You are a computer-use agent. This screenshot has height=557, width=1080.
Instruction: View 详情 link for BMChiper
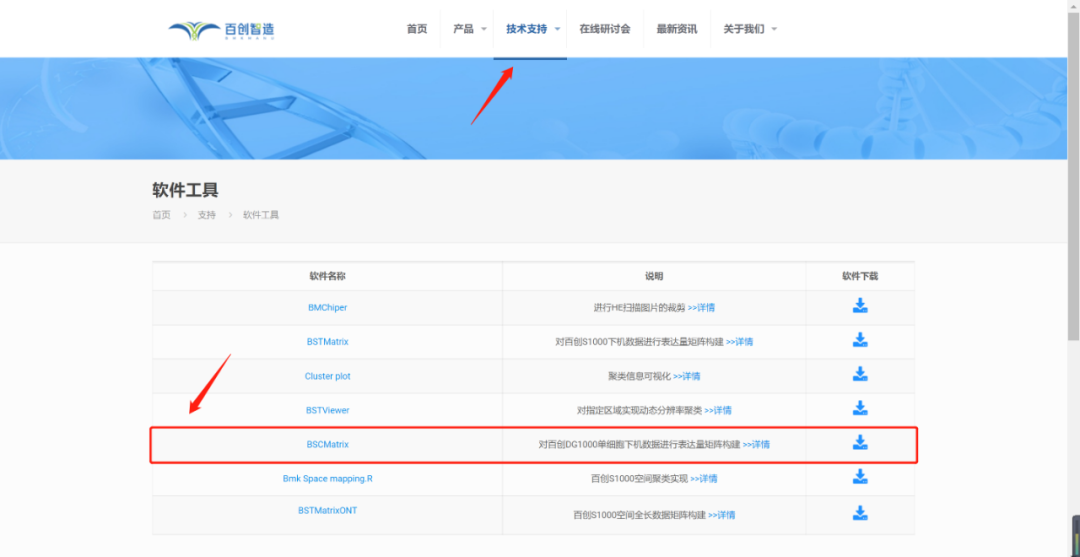(701, 308)
